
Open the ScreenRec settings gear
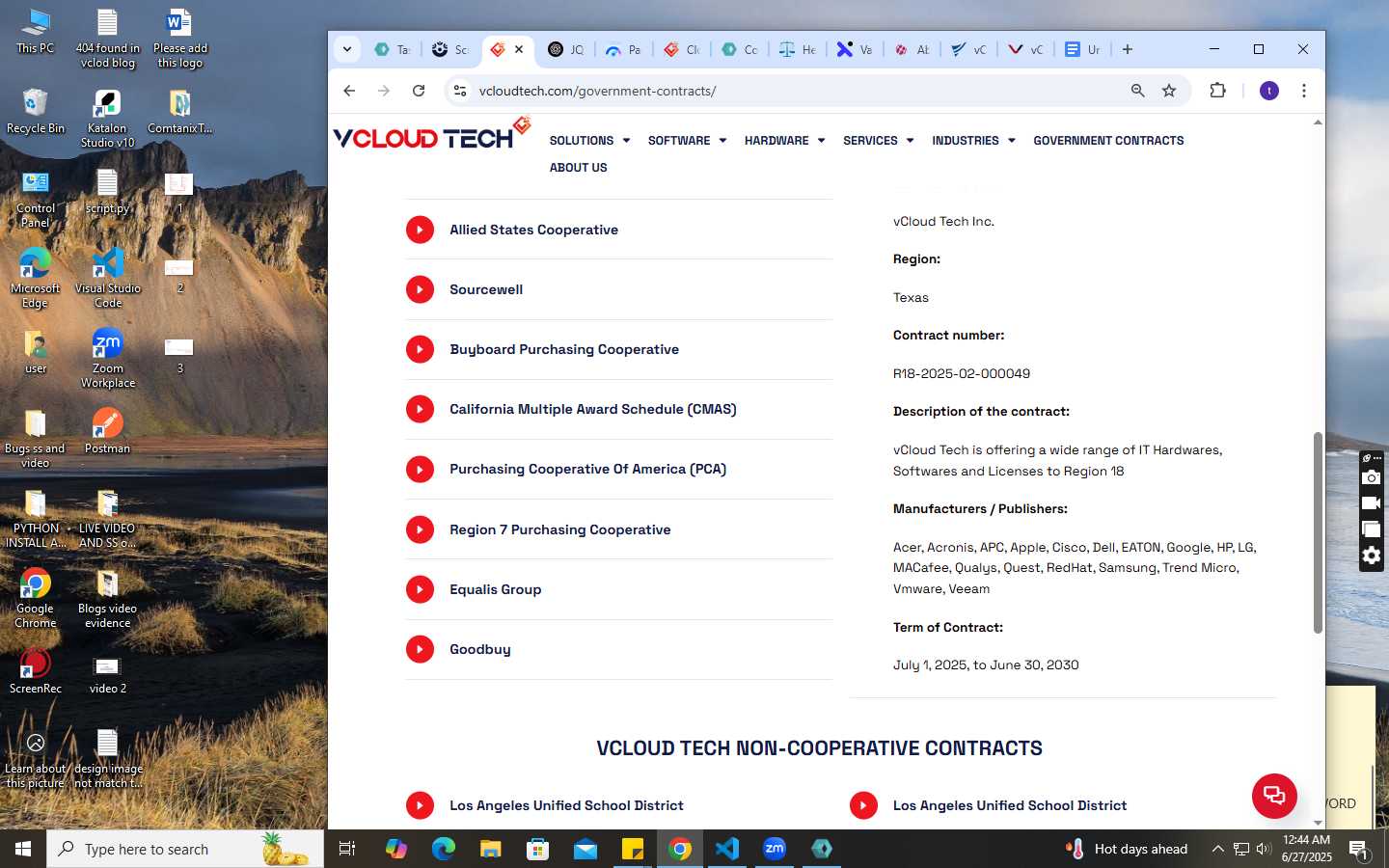click(x=1372, y=556)
